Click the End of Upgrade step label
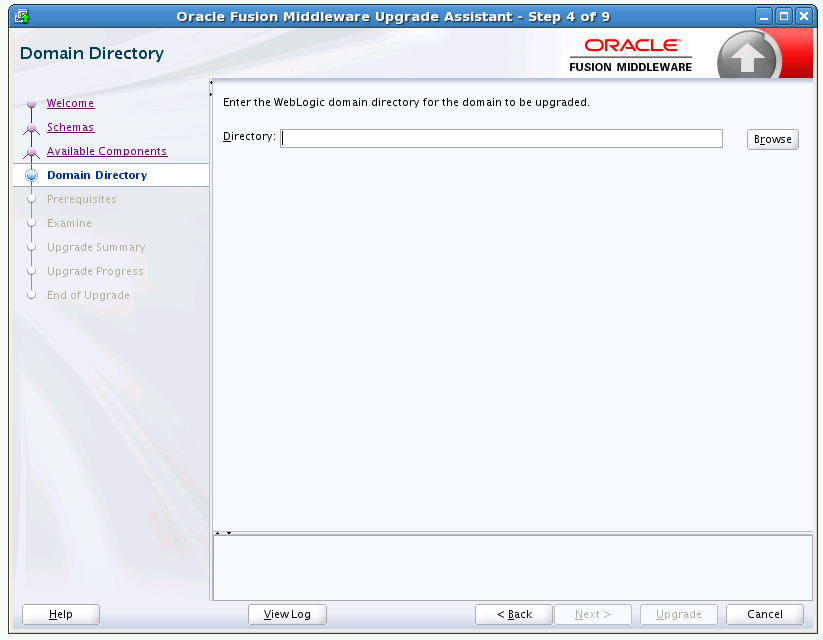This screenshot has width=823, height=640. point(88,295)
